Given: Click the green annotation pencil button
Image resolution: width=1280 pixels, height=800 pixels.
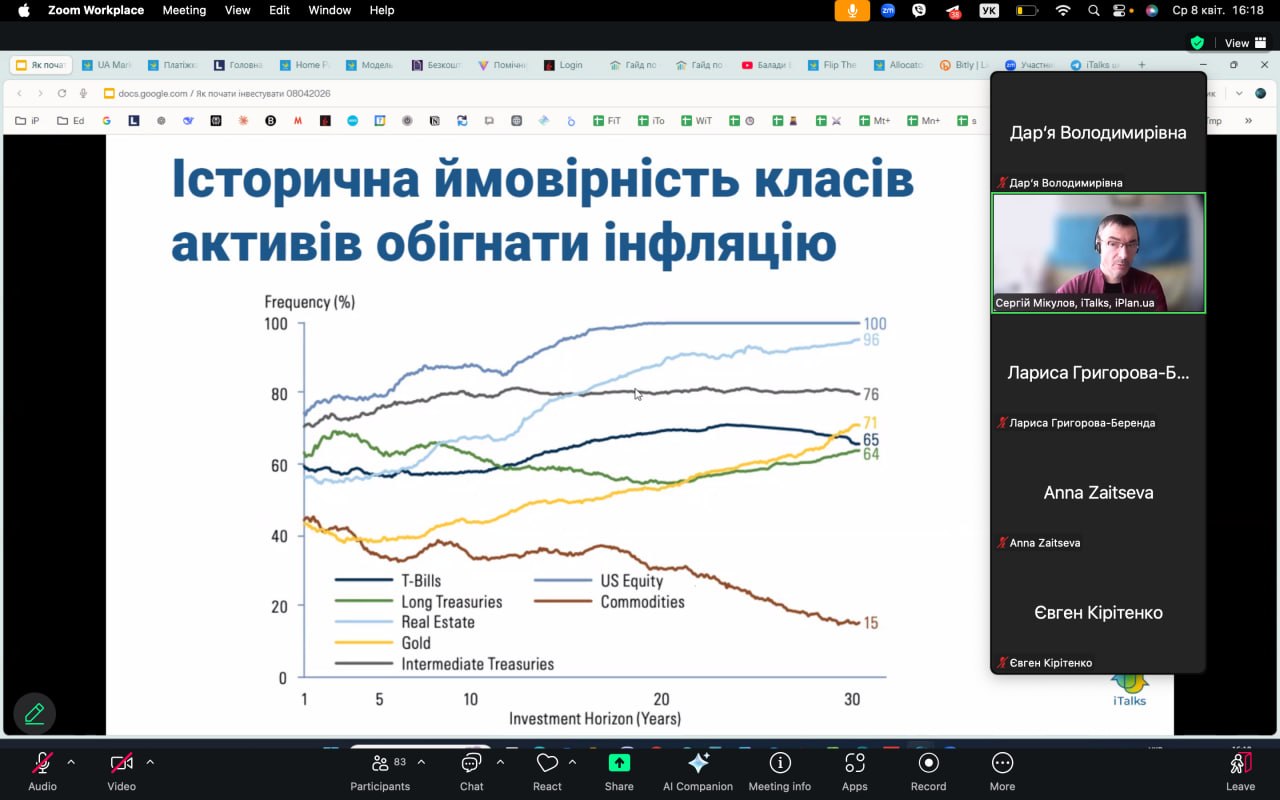Looking at the screenshot, I should 34,714.
